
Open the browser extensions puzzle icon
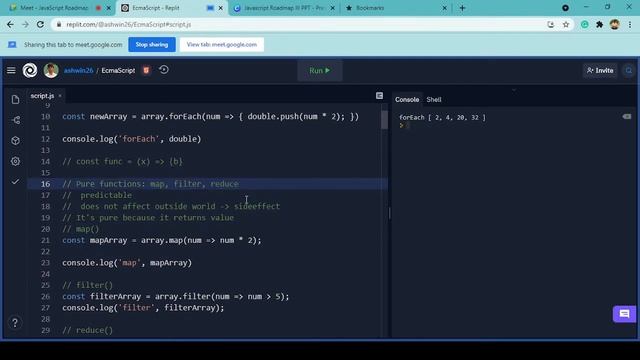599,24
